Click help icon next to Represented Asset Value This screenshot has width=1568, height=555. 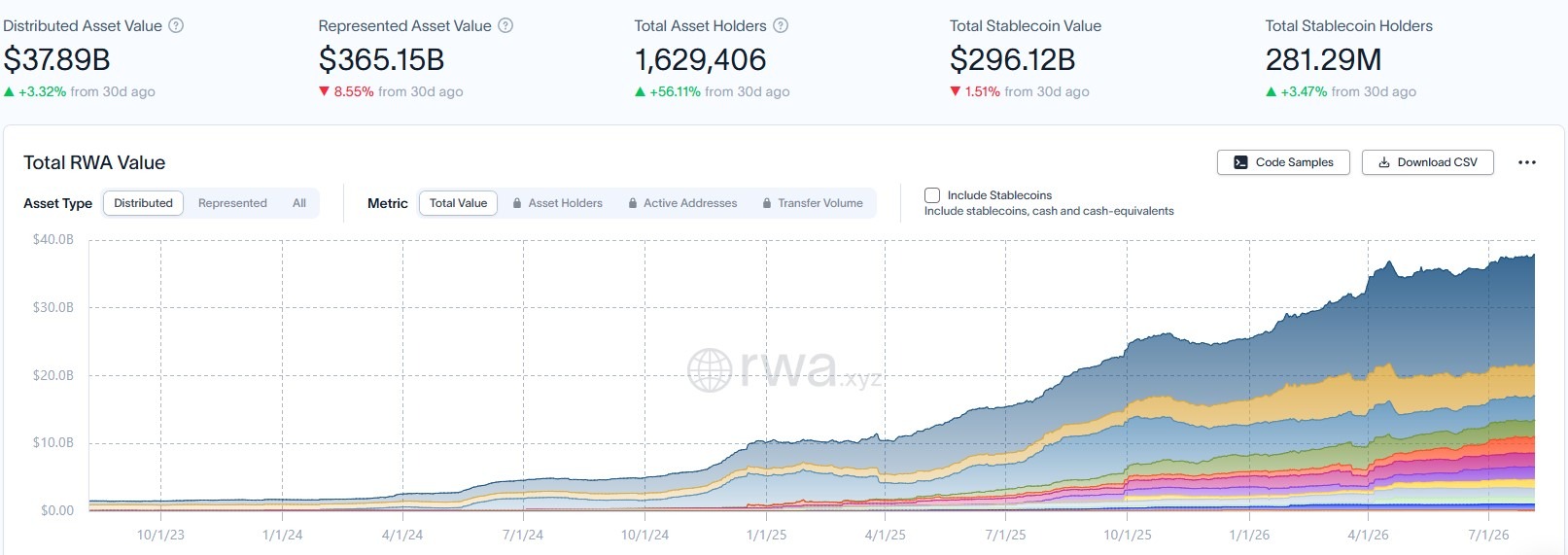point(505,26)
